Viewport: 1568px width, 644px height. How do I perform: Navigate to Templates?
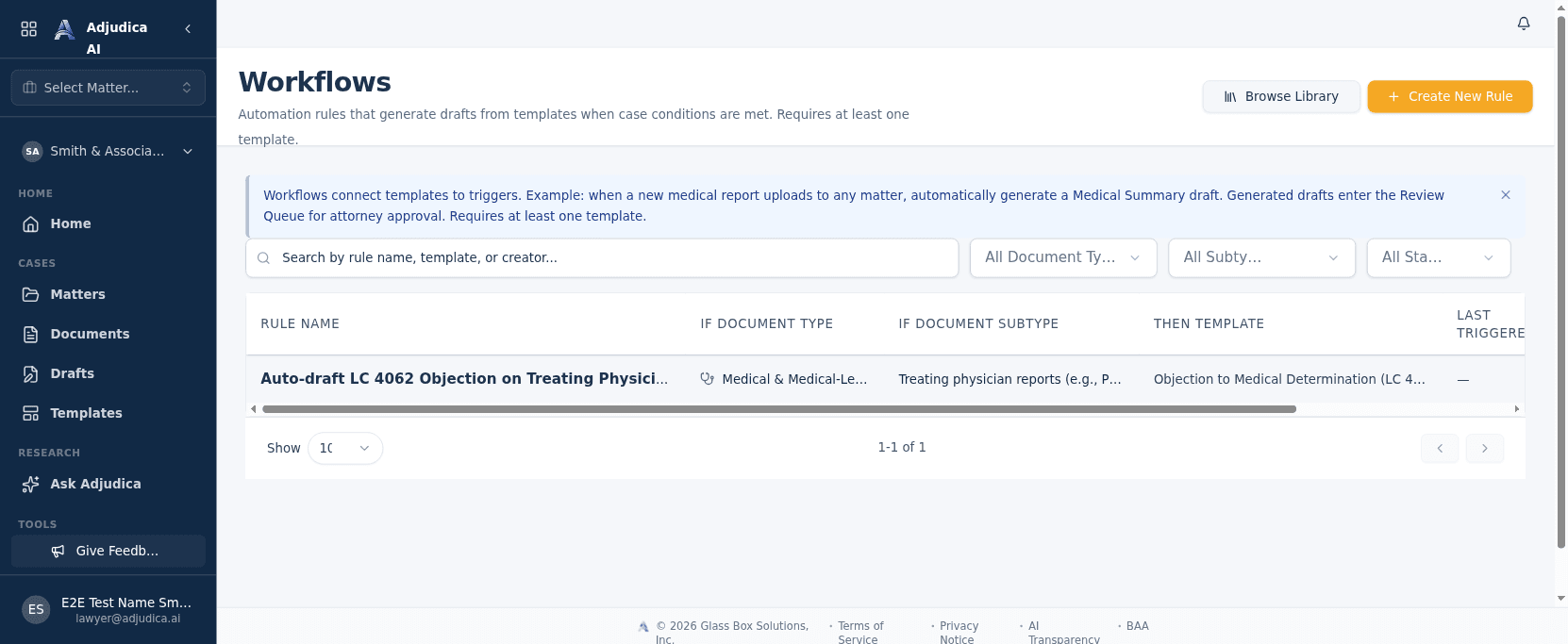coord(108,413)
